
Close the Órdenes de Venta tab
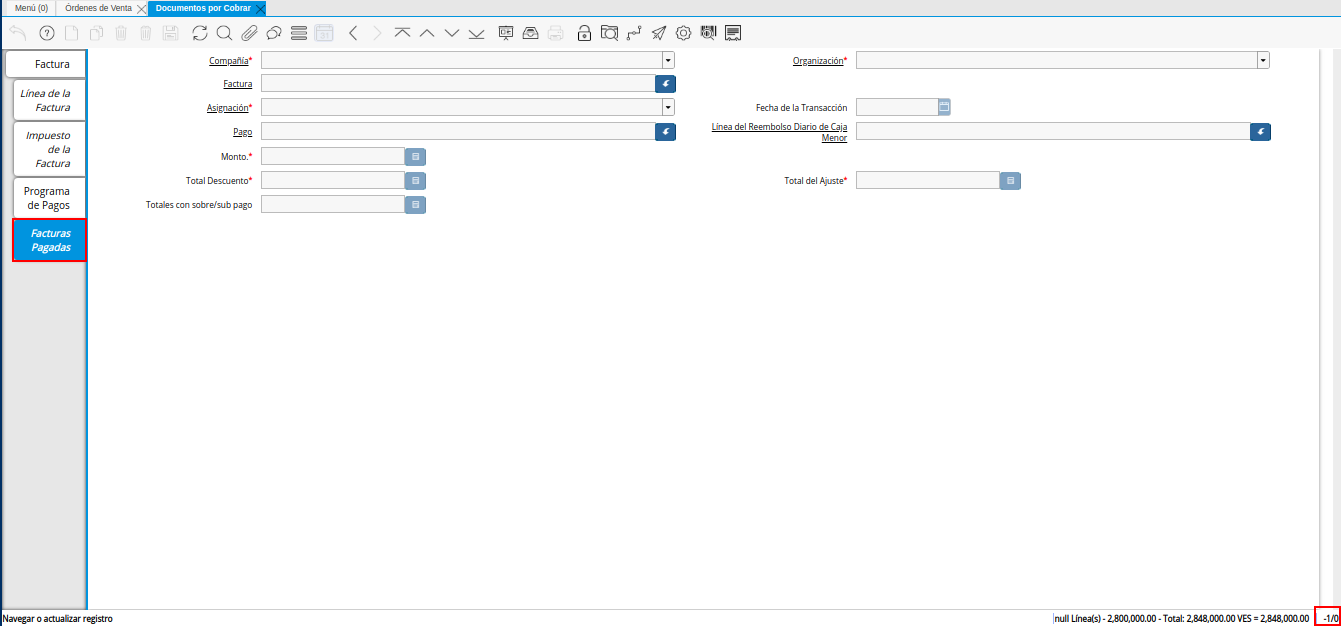[141, 8]
